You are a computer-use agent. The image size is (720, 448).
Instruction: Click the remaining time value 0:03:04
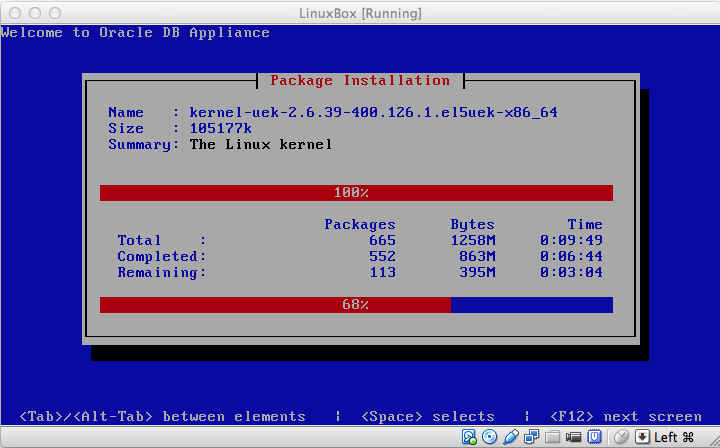(x=571, y=272)
